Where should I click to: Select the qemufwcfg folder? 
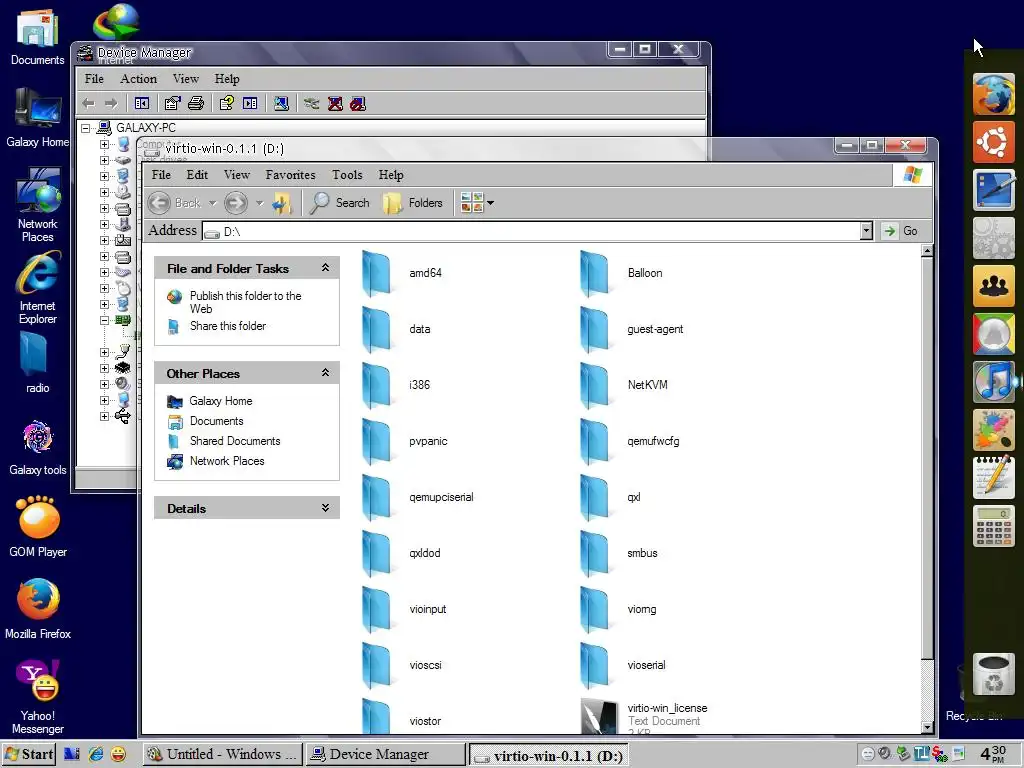pyautogui.click(x=630, y=441)
